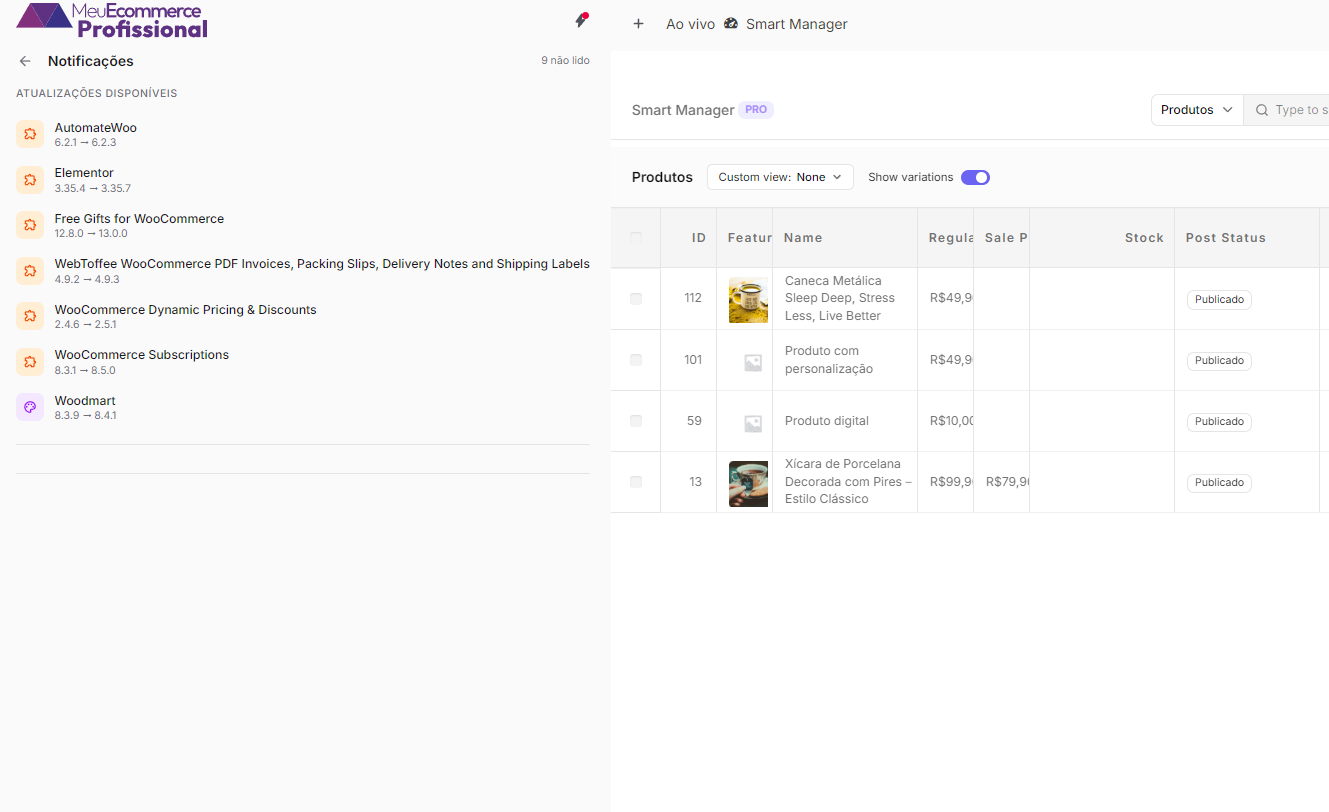The image size is (1329, 812).
Task: Click the 9 não lido counter
Action: pyautogui.click(x=565, y=61)
